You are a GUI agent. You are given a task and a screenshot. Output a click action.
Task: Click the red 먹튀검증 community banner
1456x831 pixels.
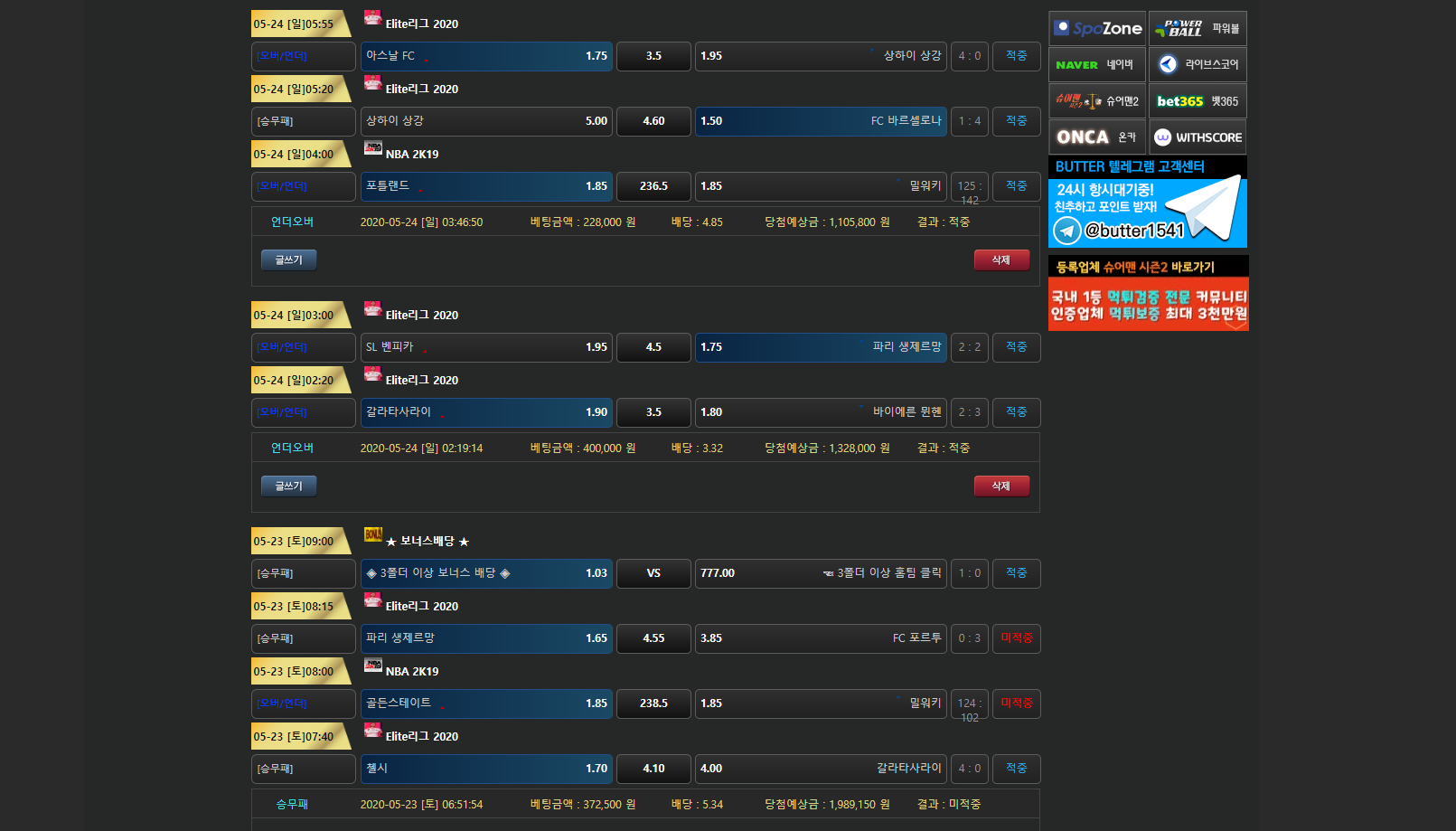(x=1148, y=304)
